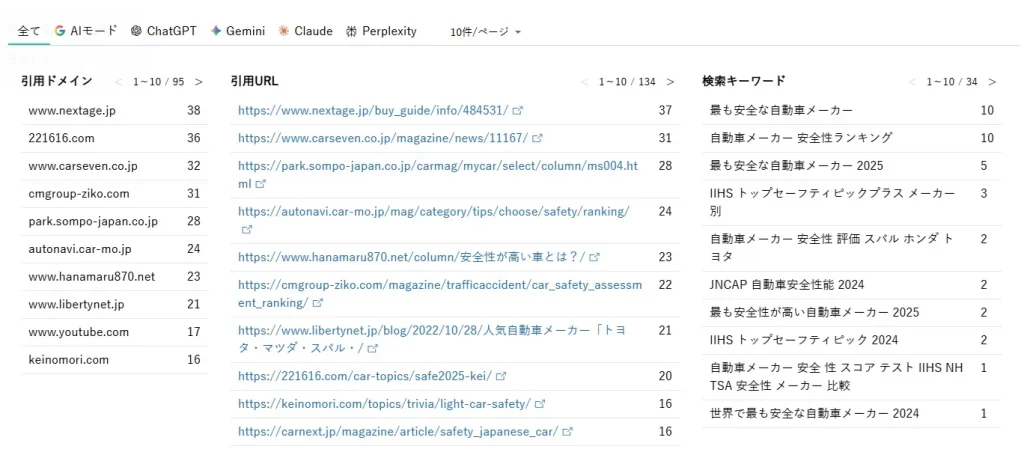This screenshot has width=1024, height=473.
Task: Open the cmgroup-ziko.com car_safety_assessment link
Action: tap(440, 294)
